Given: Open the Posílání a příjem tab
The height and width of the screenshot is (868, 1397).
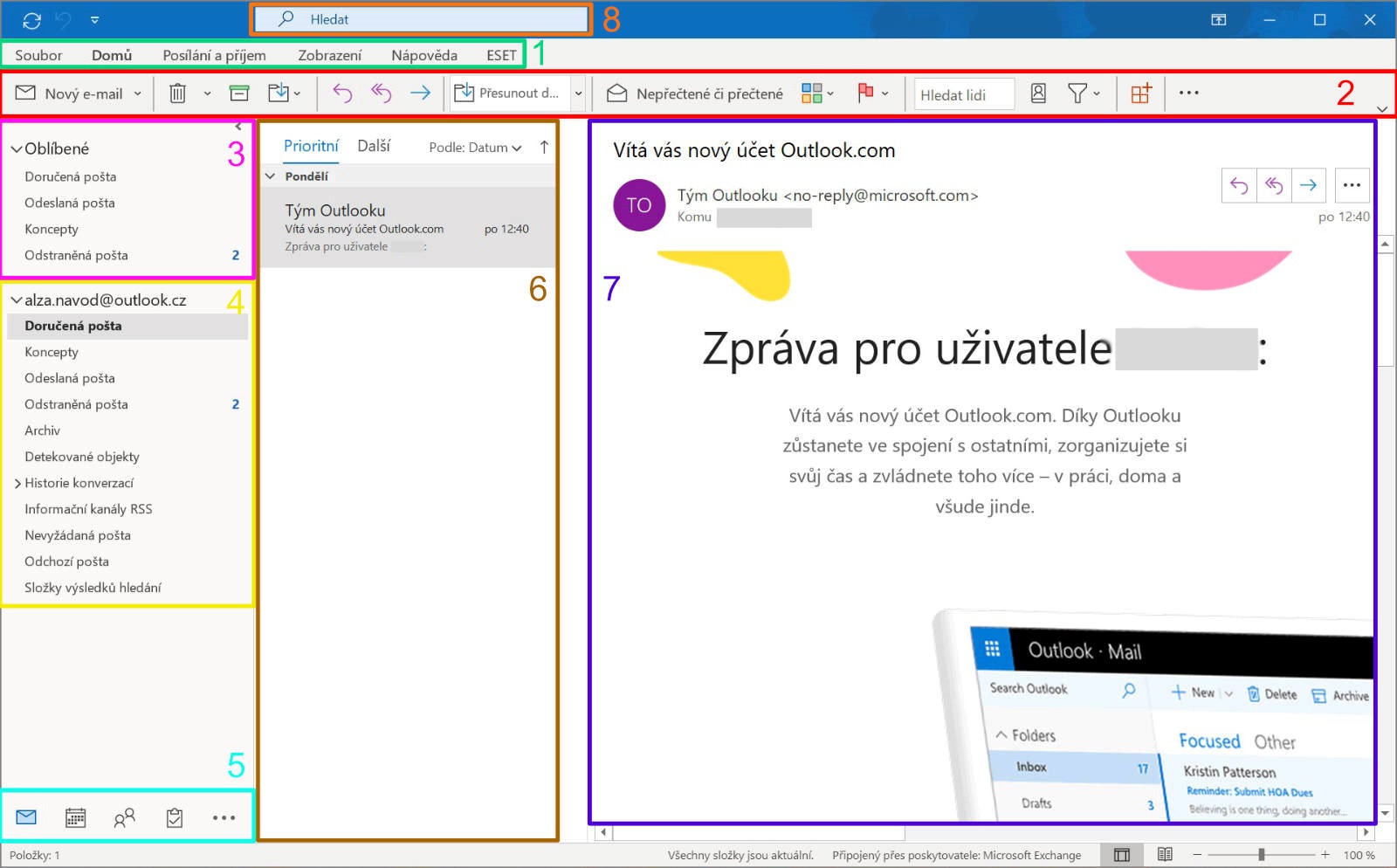Looking at the screenshot, I should [x=214, y=55].
